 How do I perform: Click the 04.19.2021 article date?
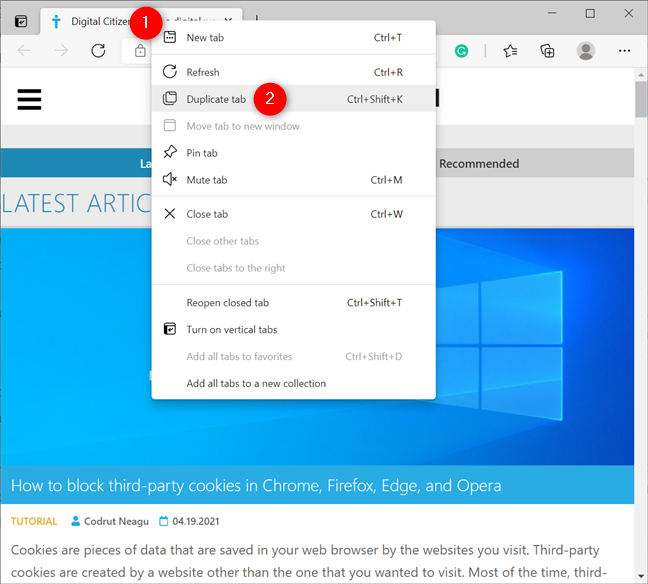tap(195, 521)
